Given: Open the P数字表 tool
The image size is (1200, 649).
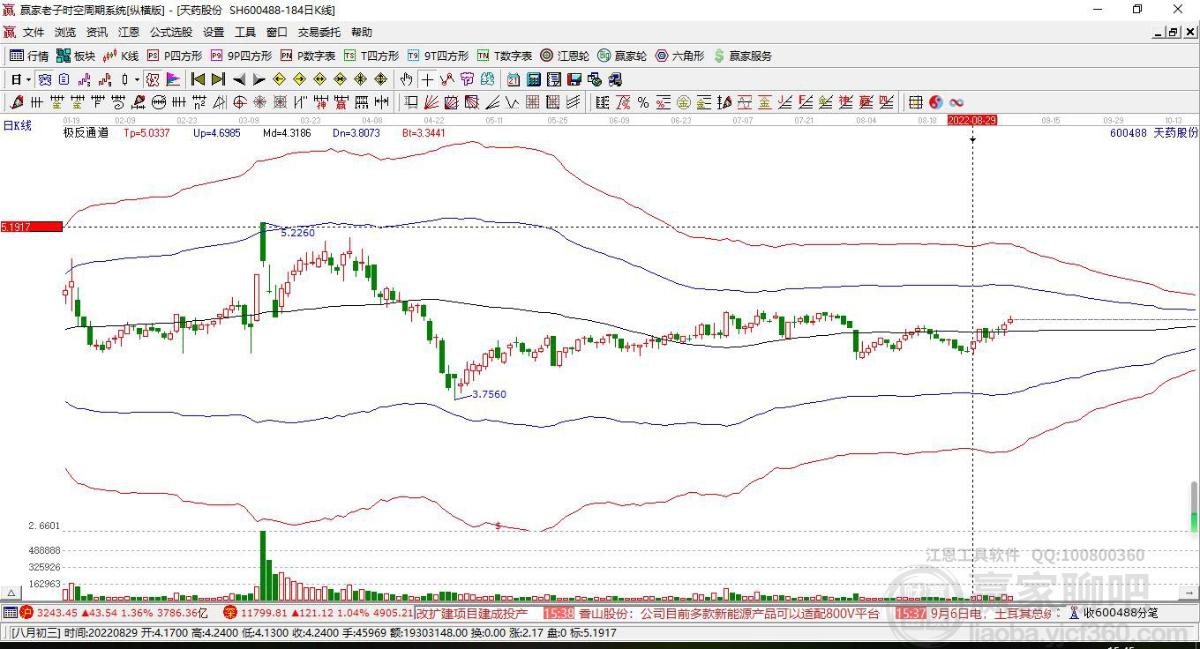Looking at the screenshot, I should click(x=308, y=56).
